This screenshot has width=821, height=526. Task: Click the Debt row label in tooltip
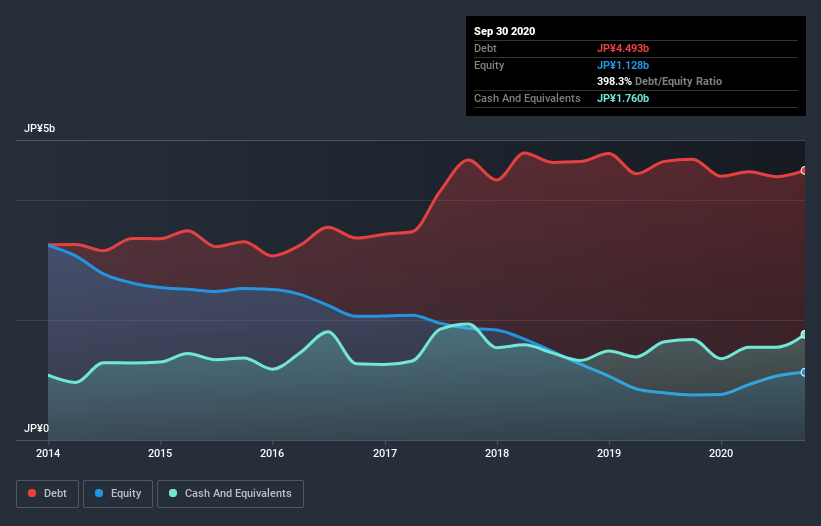point(485,48)
